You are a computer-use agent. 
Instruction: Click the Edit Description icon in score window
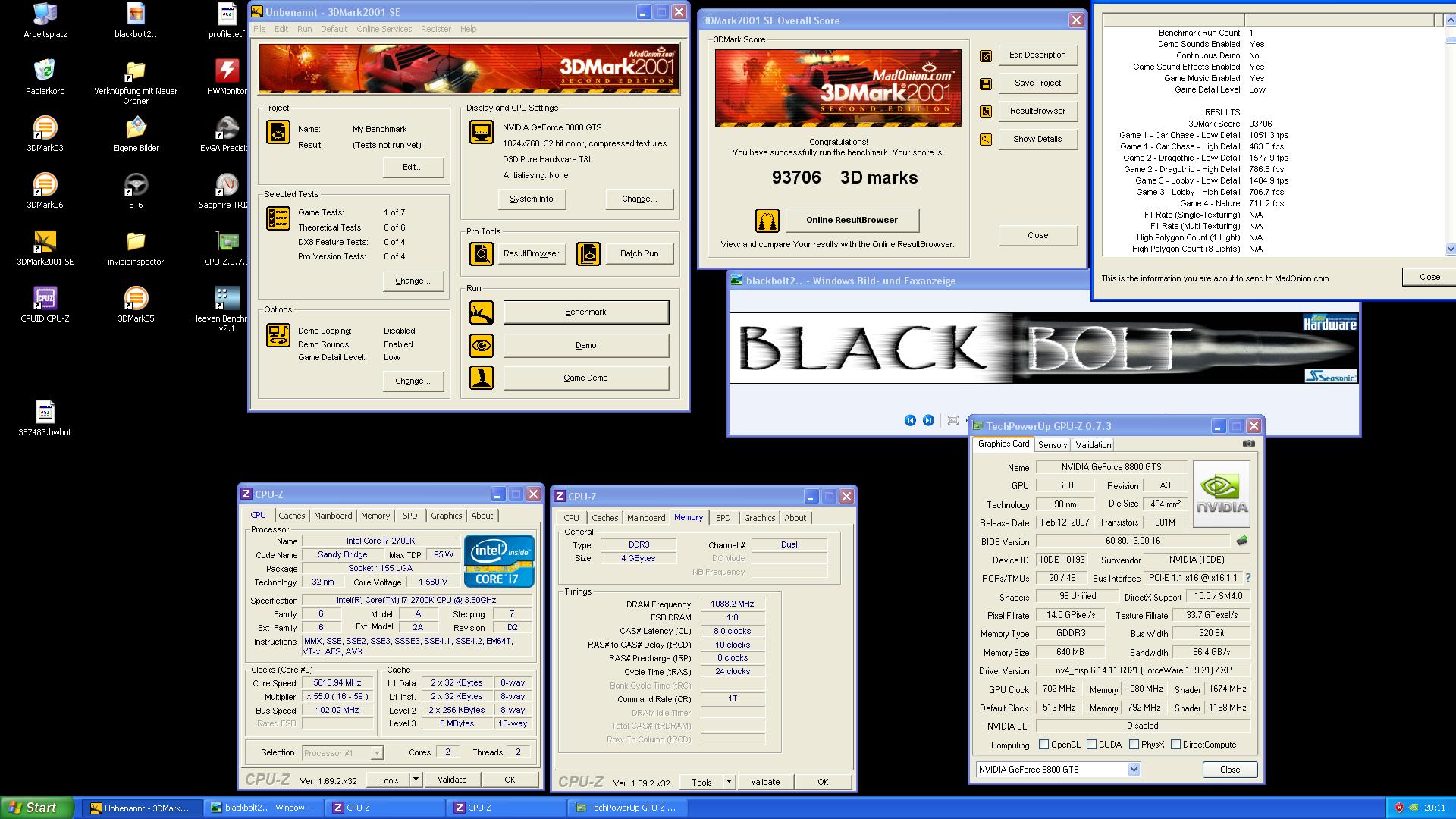[x=986, y=55]
